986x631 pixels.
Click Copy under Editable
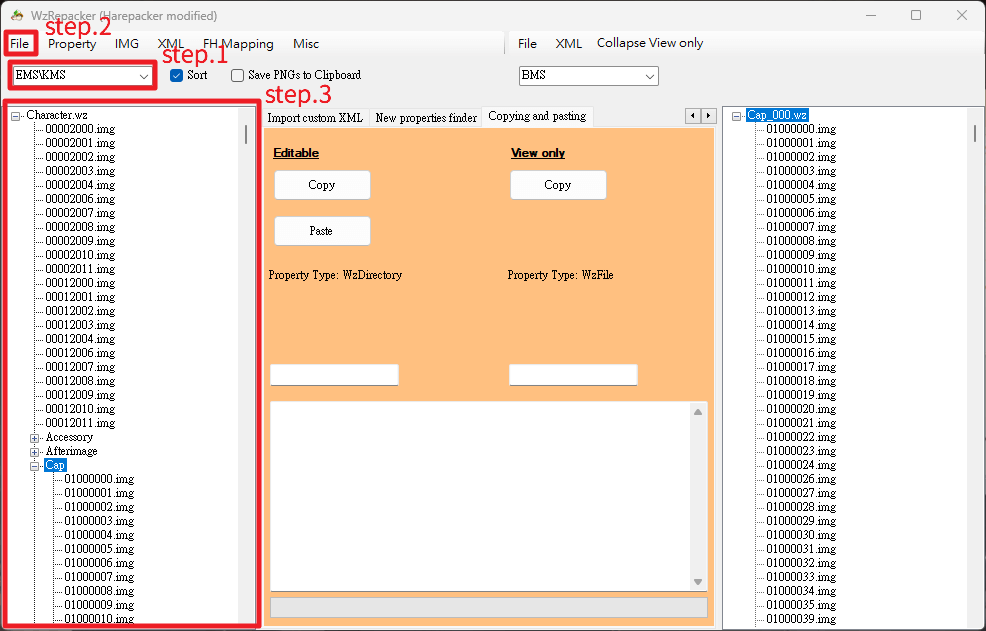click(322, 185)
